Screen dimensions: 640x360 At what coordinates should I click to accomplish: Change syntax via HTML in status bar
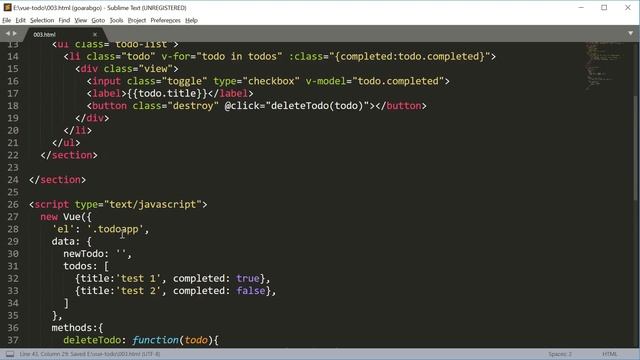[609, 354]
